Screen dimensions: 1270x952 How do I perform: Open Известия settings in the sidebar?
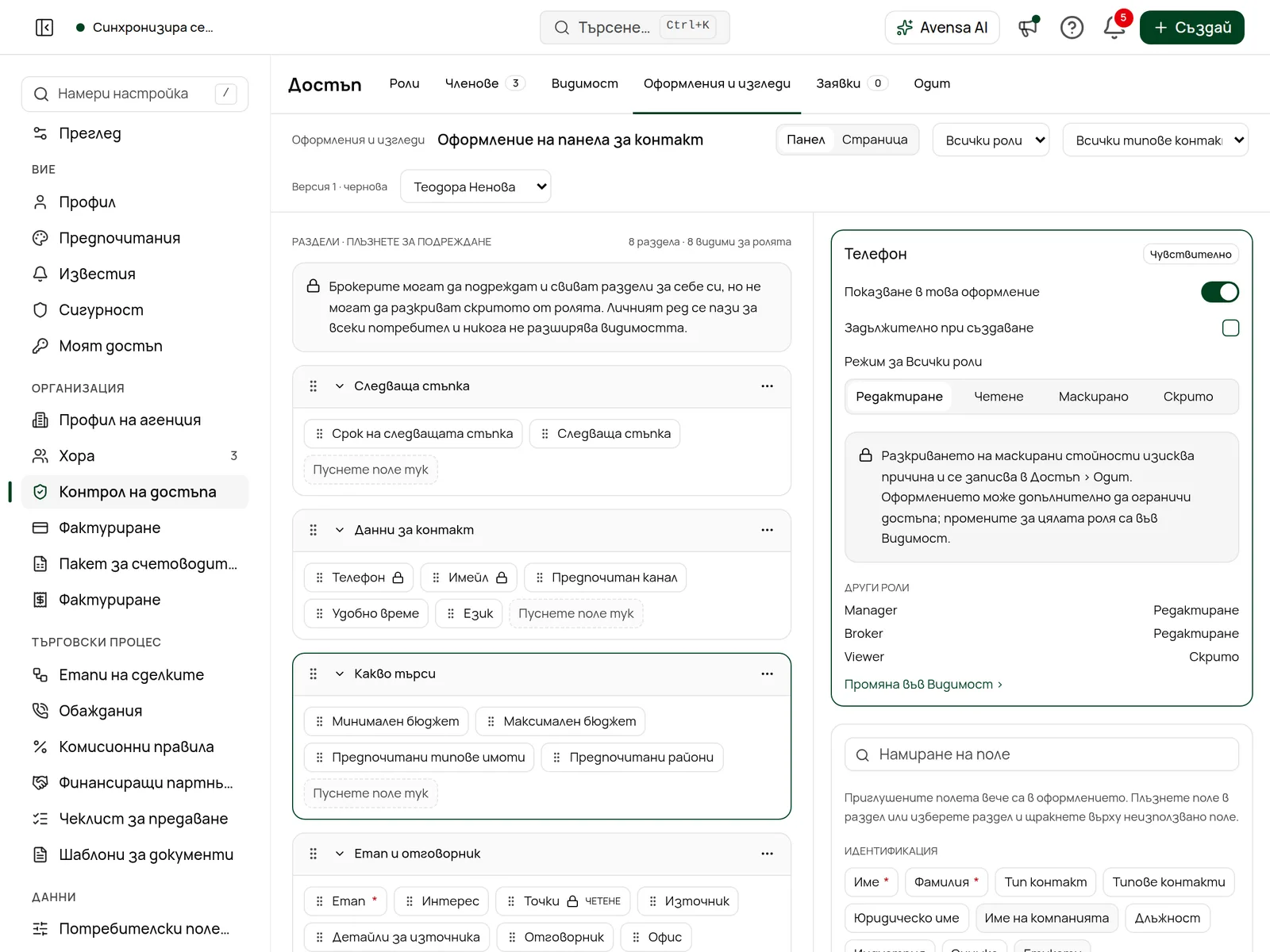pos(135,274)
